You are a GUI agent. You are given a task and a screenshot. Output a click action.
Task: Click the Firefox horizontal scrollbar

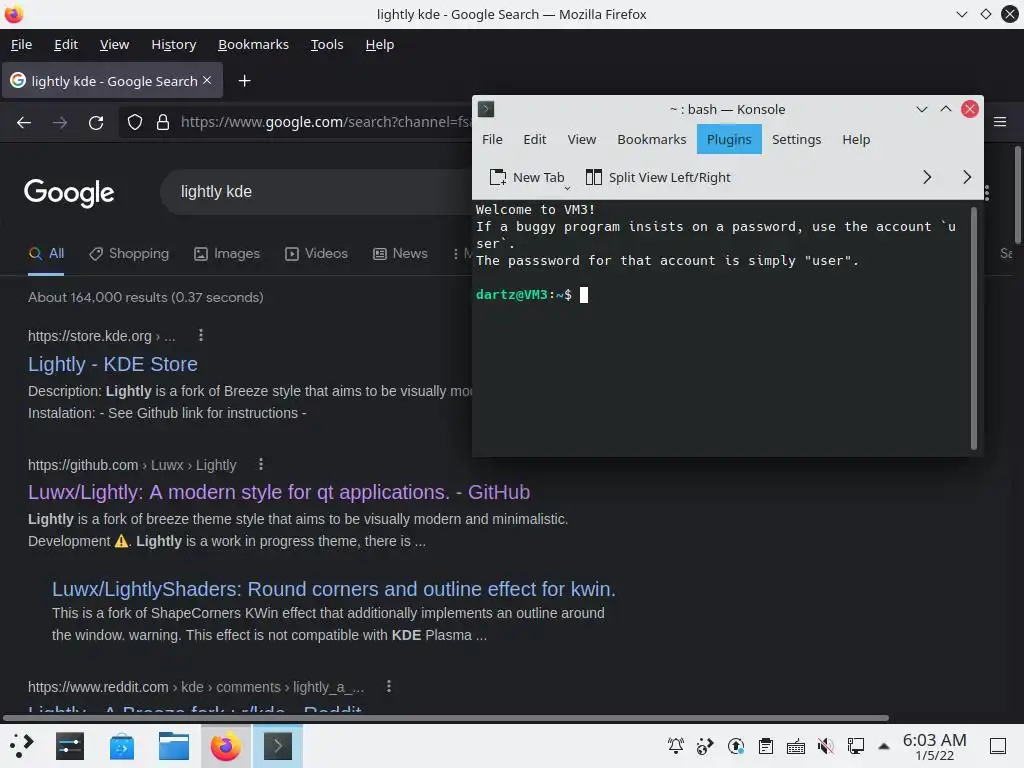pos(445,718)
